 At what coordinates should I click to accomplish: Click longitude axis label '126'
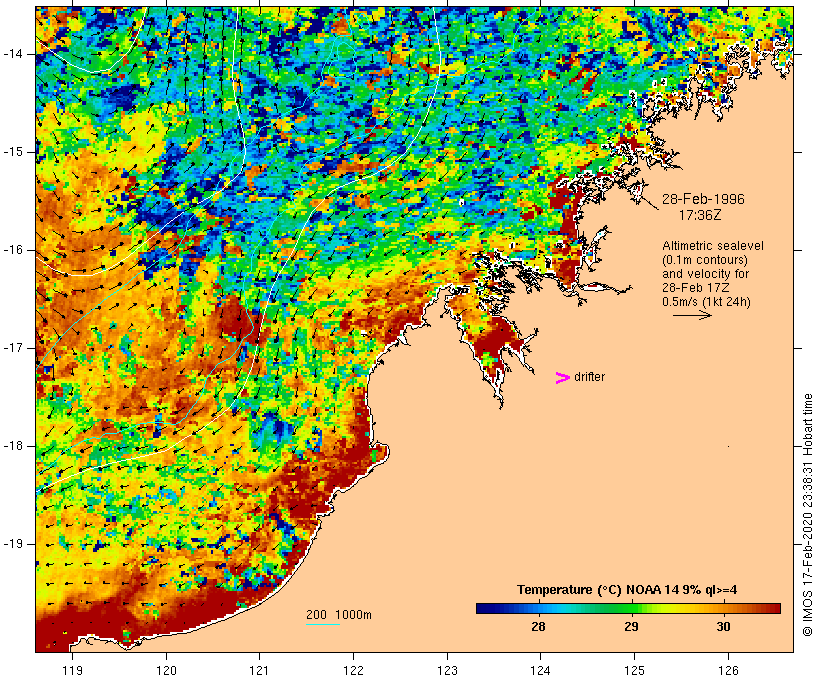tap(728, 670)
